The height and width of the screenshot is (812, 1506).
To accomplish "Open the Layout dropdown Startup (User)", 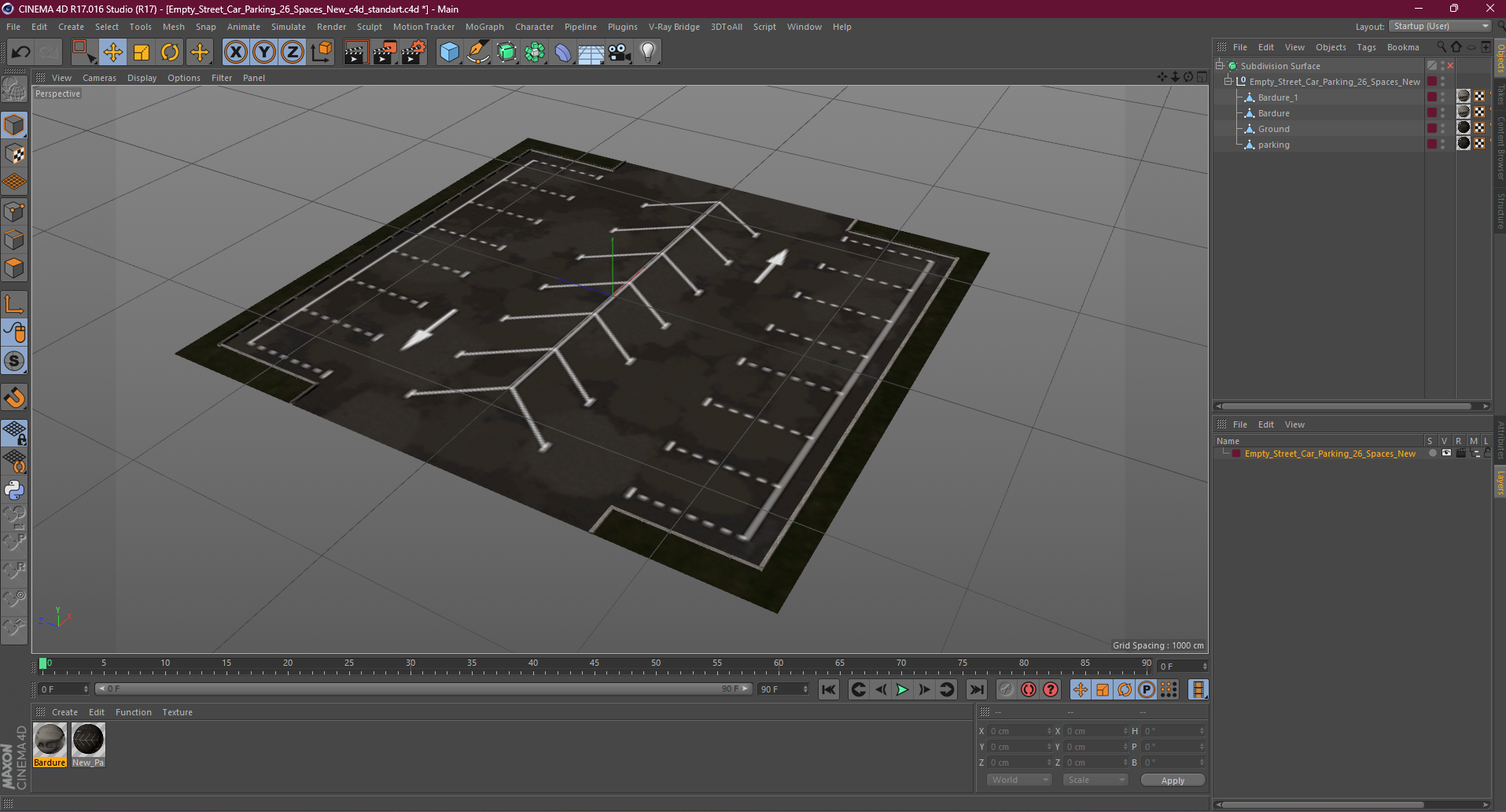I will point(1441,26).
